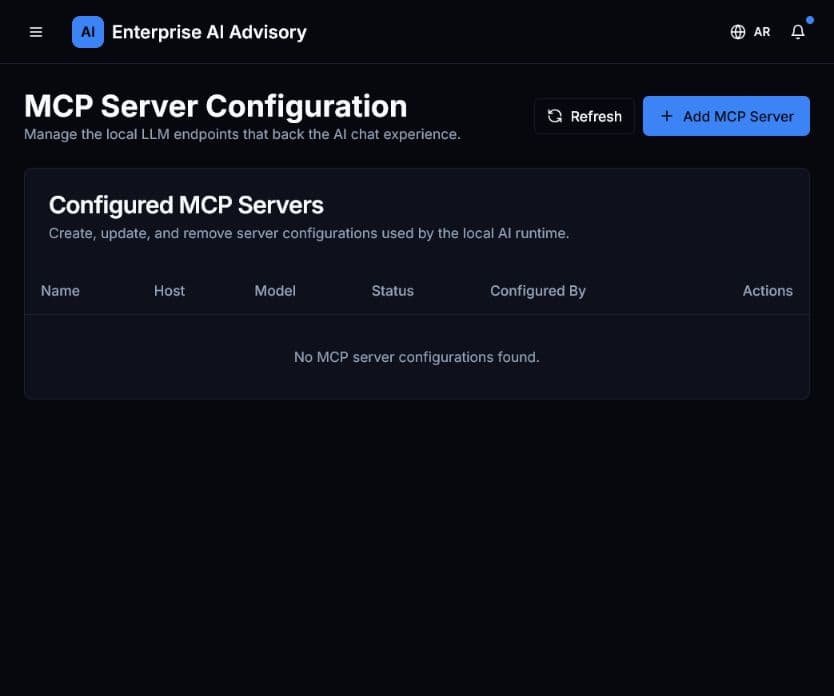The width and height of the screenshot is (834, 696).
Task: Select the Name column header
Action: (x=60, y=291)
